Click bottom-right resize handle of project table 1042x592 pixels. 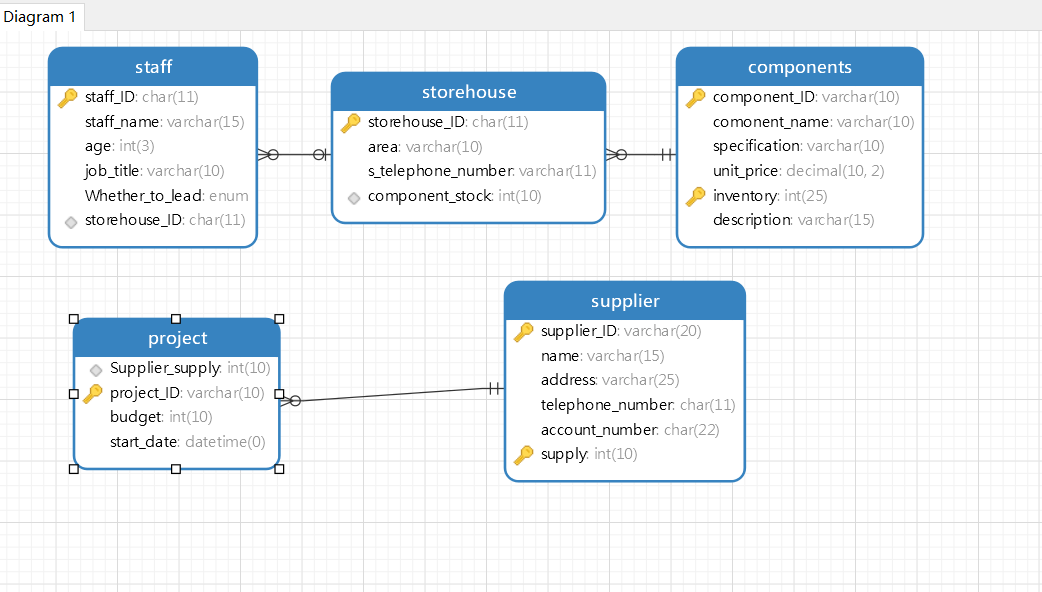(x=279, y=469)
